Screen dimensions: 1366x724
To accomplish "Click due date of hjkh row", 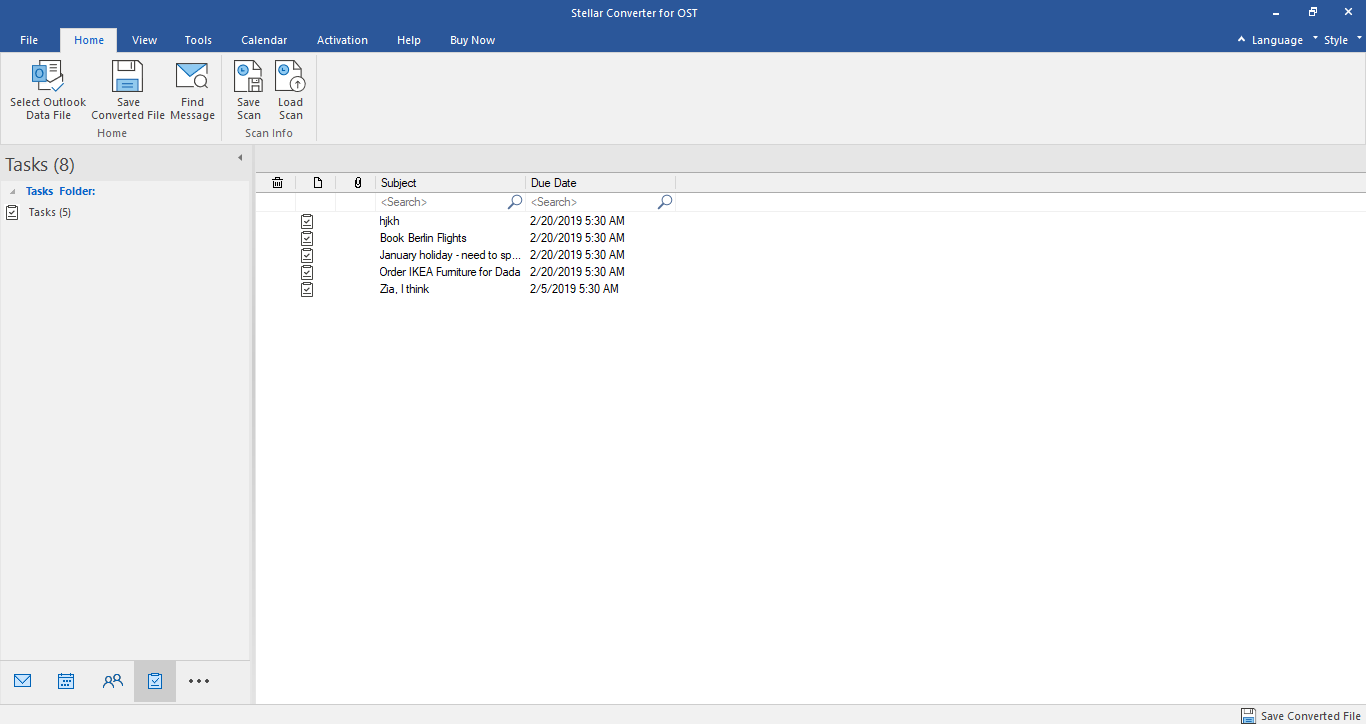I will tap(577, 221).
